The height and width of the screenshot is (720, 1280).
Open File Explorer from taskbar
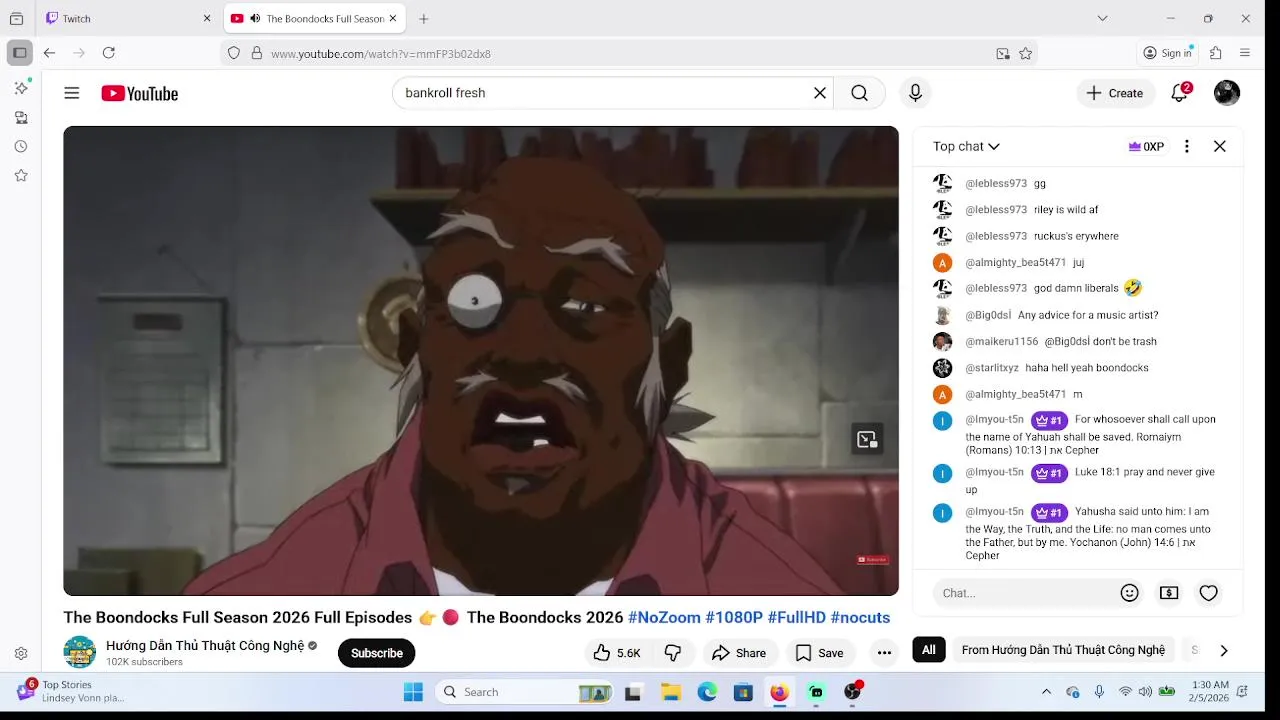point(671,692)
